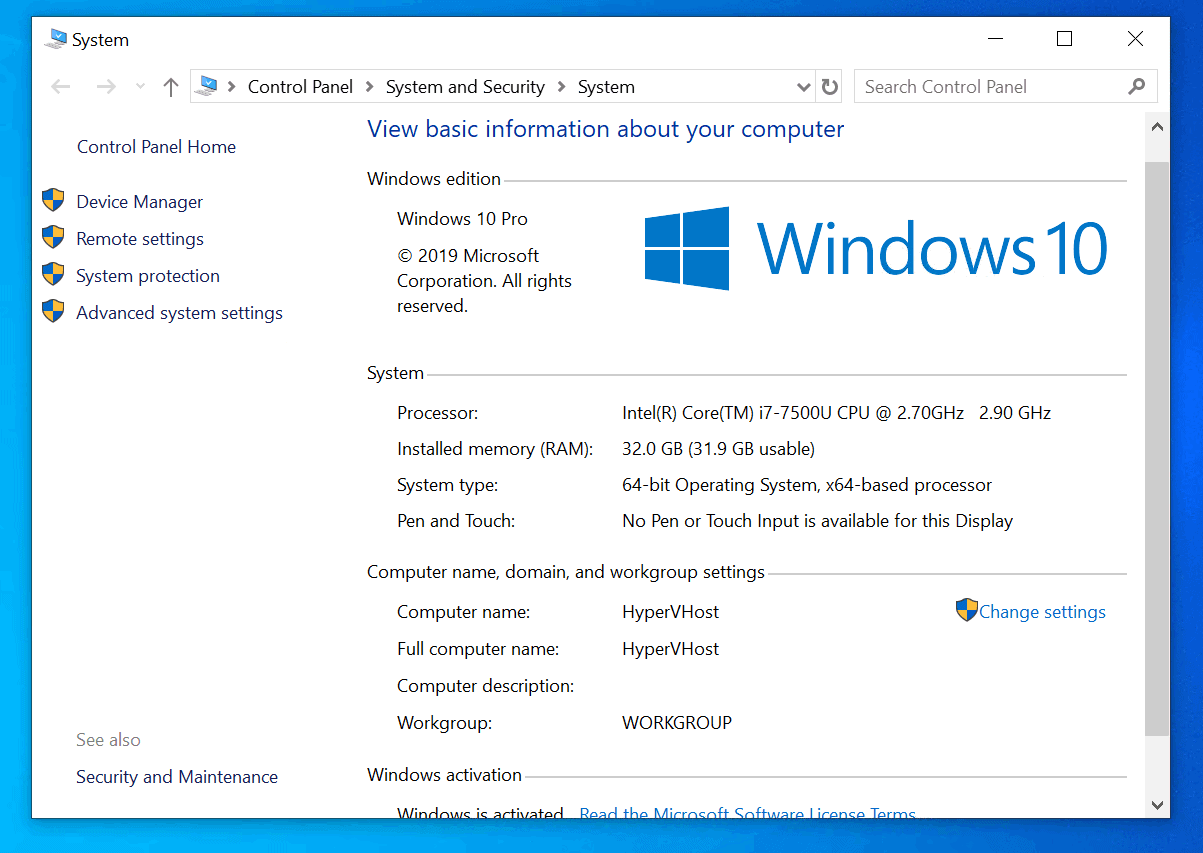Click Change settings link
This screenshot has width=1203, height=853.
[1042, 612]
